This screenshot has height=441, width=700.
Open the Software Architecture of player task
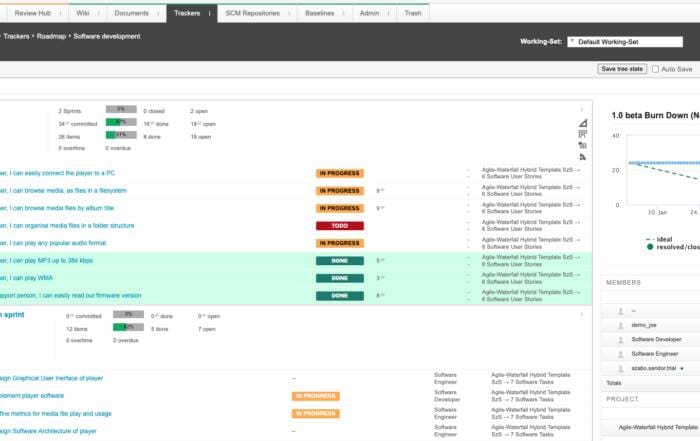pos(48,431)
